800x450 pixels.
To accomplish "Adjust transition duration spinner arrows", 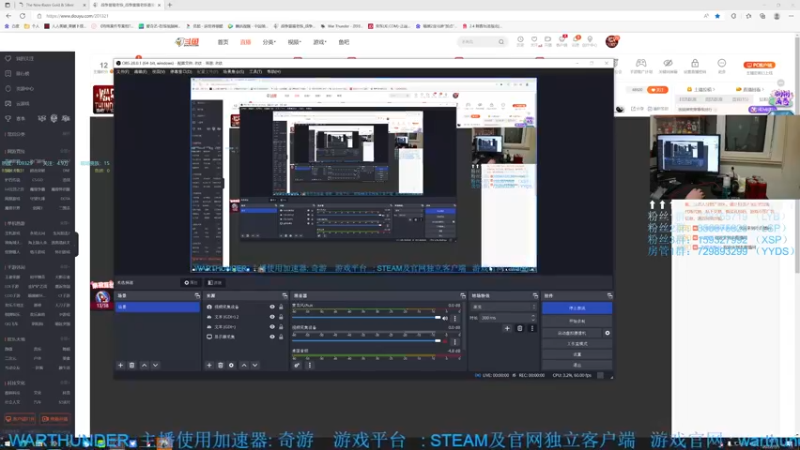I will tap(534, 318).
